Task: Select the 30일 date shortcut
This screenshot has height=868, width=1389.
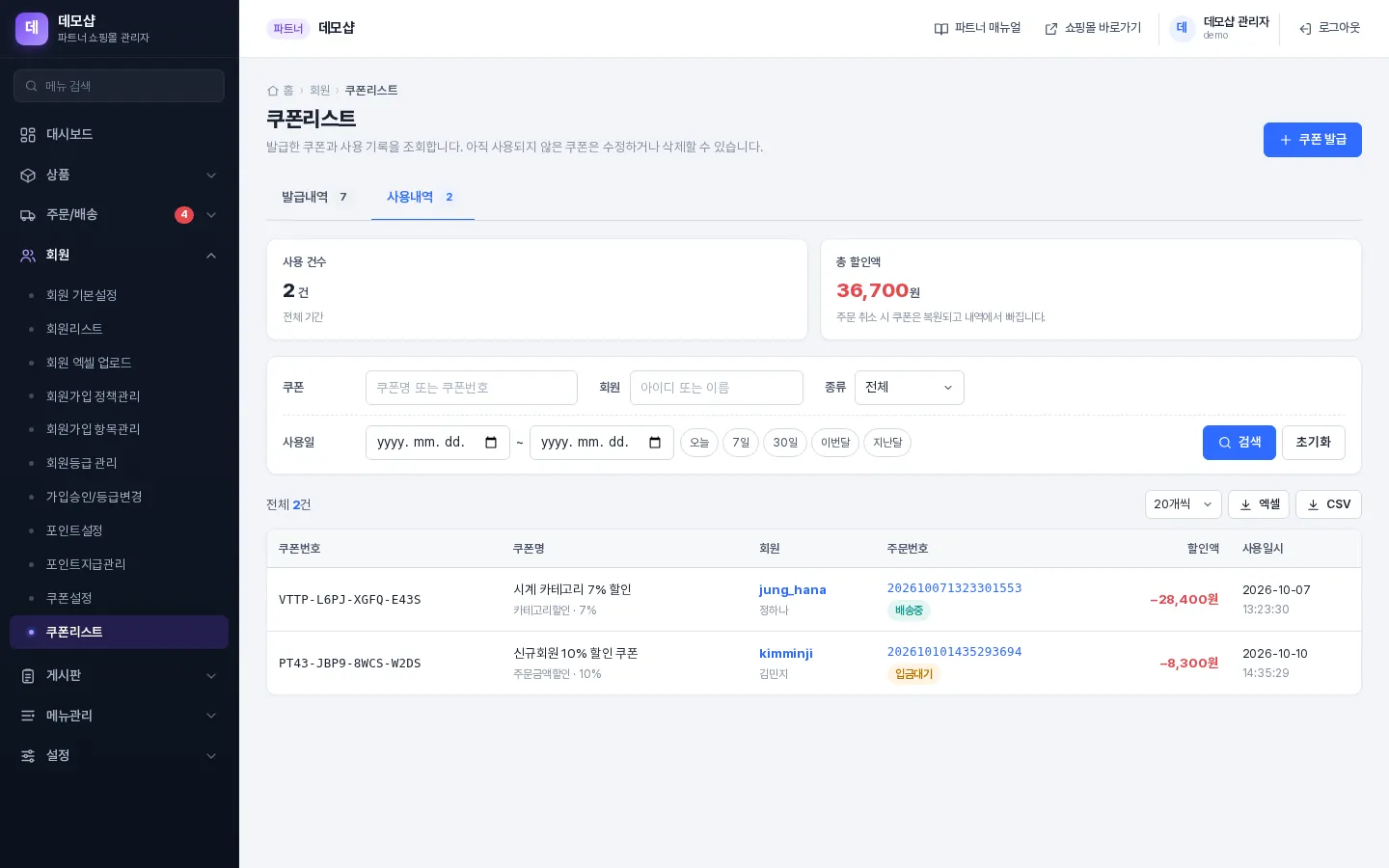Action: [x=785, y=443]
